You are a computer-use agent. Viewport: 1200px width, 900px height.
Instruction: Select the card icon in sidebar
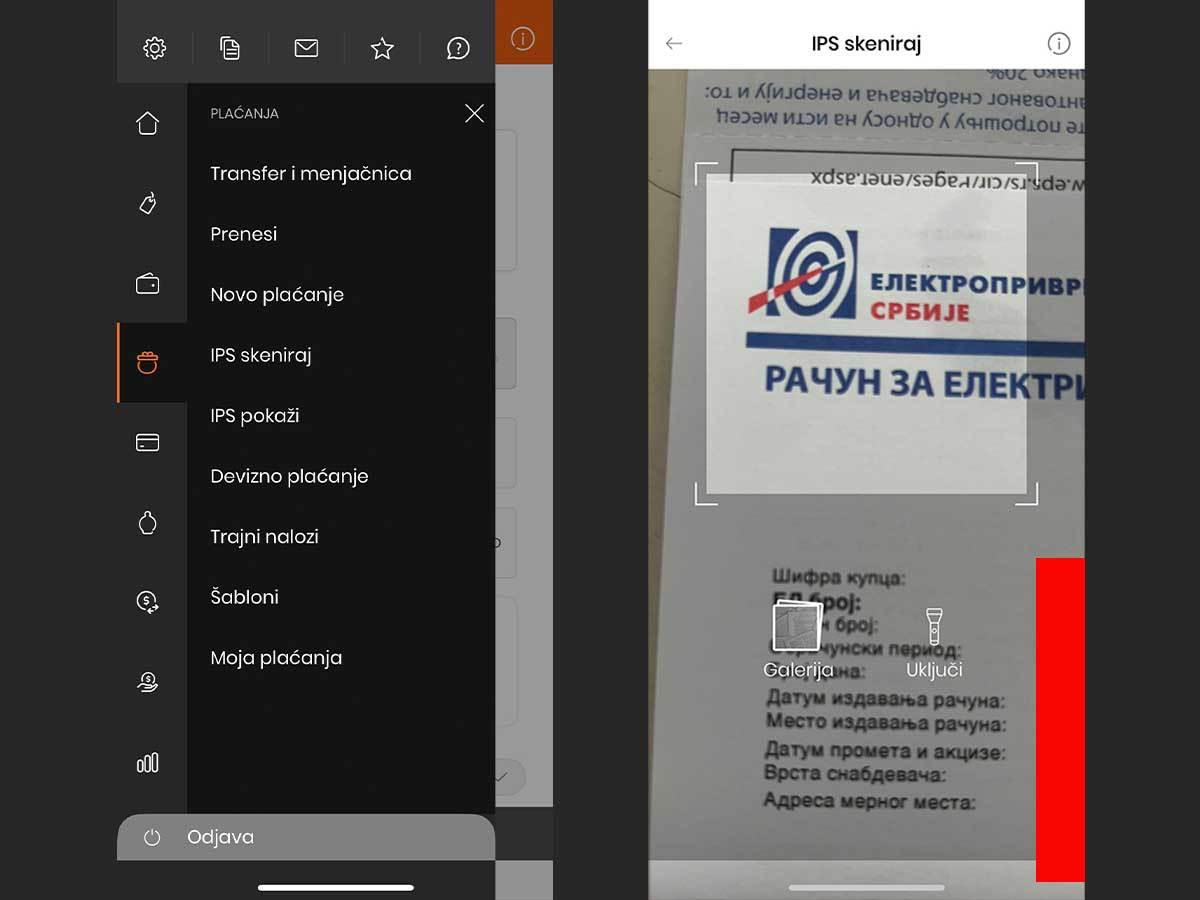point(148,442)
